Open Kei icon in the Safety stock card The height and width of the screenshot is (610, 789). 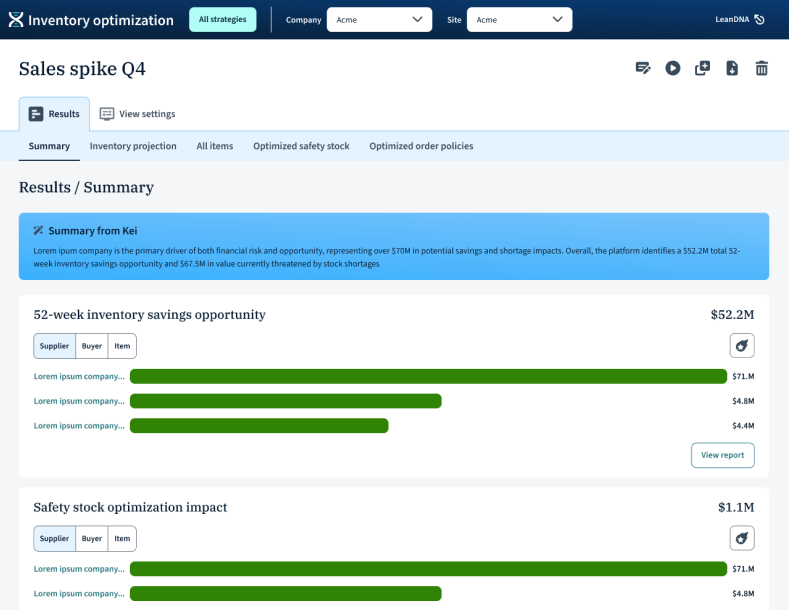coord(742,538)
